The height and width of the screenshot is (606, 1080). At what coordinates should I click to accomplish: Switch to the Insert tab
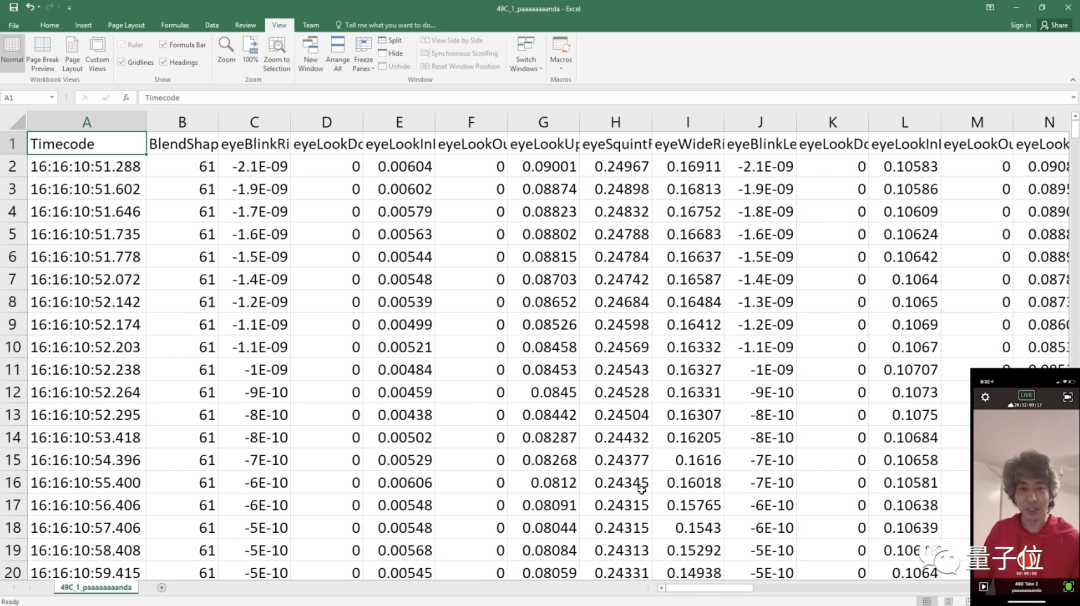(x=83, y=25)
